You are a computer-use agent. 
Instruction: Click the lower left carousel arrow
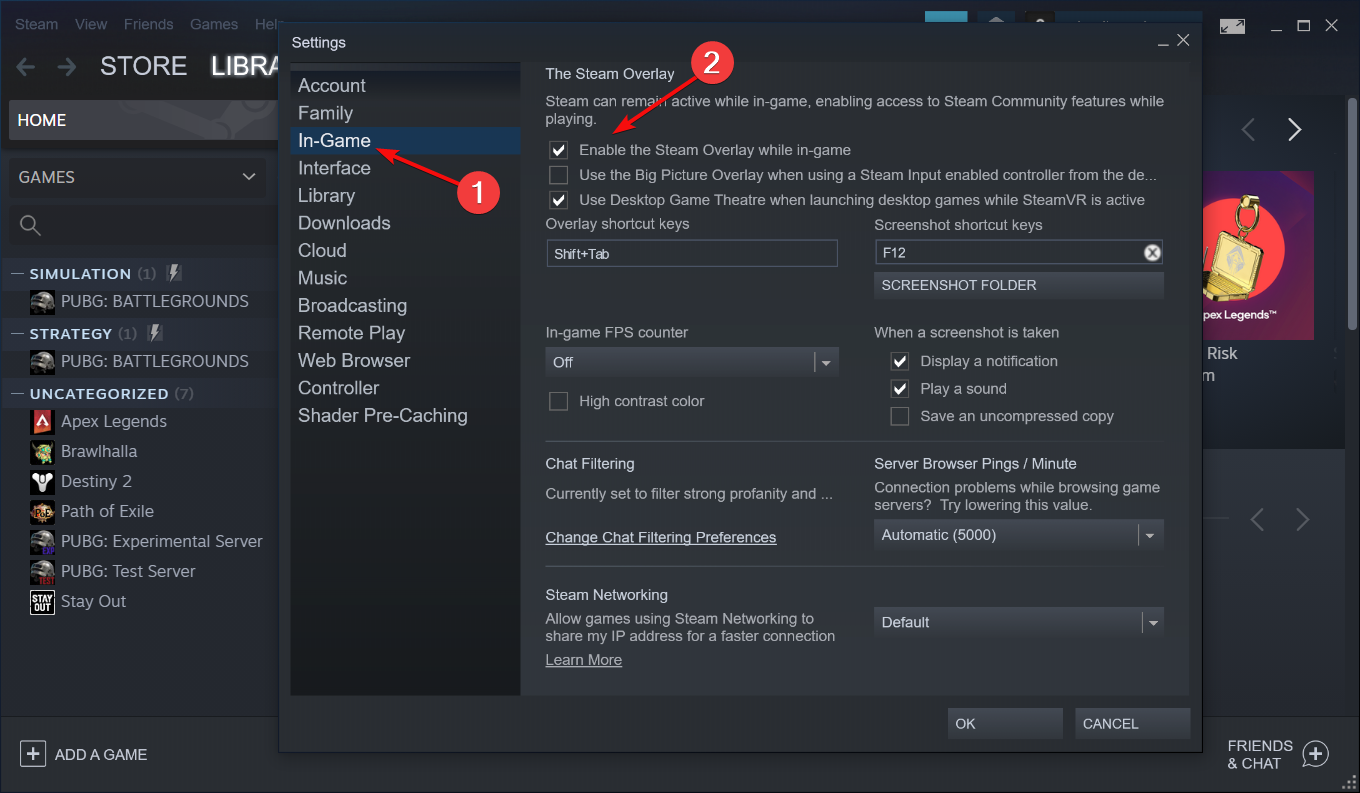1257,519
